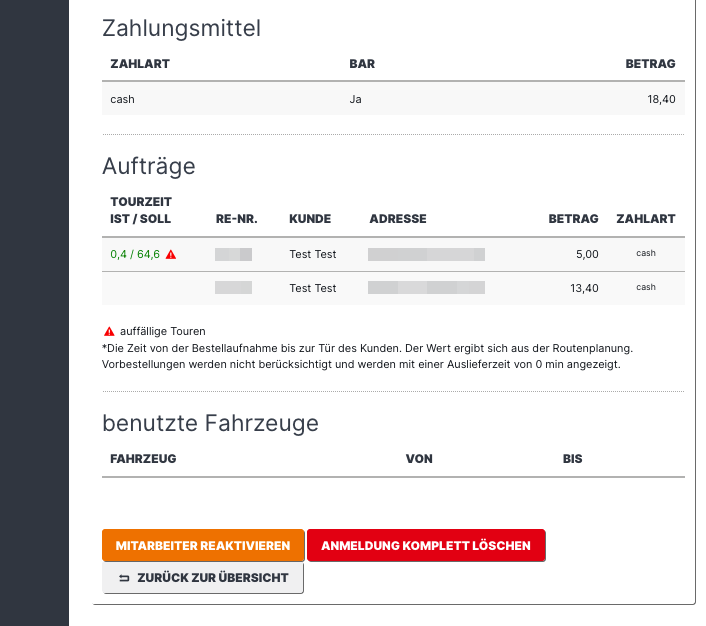Reactivate employee via Mitarbeiter reaktivieren button
Viewport: 706px width, 626px height.
203,545
